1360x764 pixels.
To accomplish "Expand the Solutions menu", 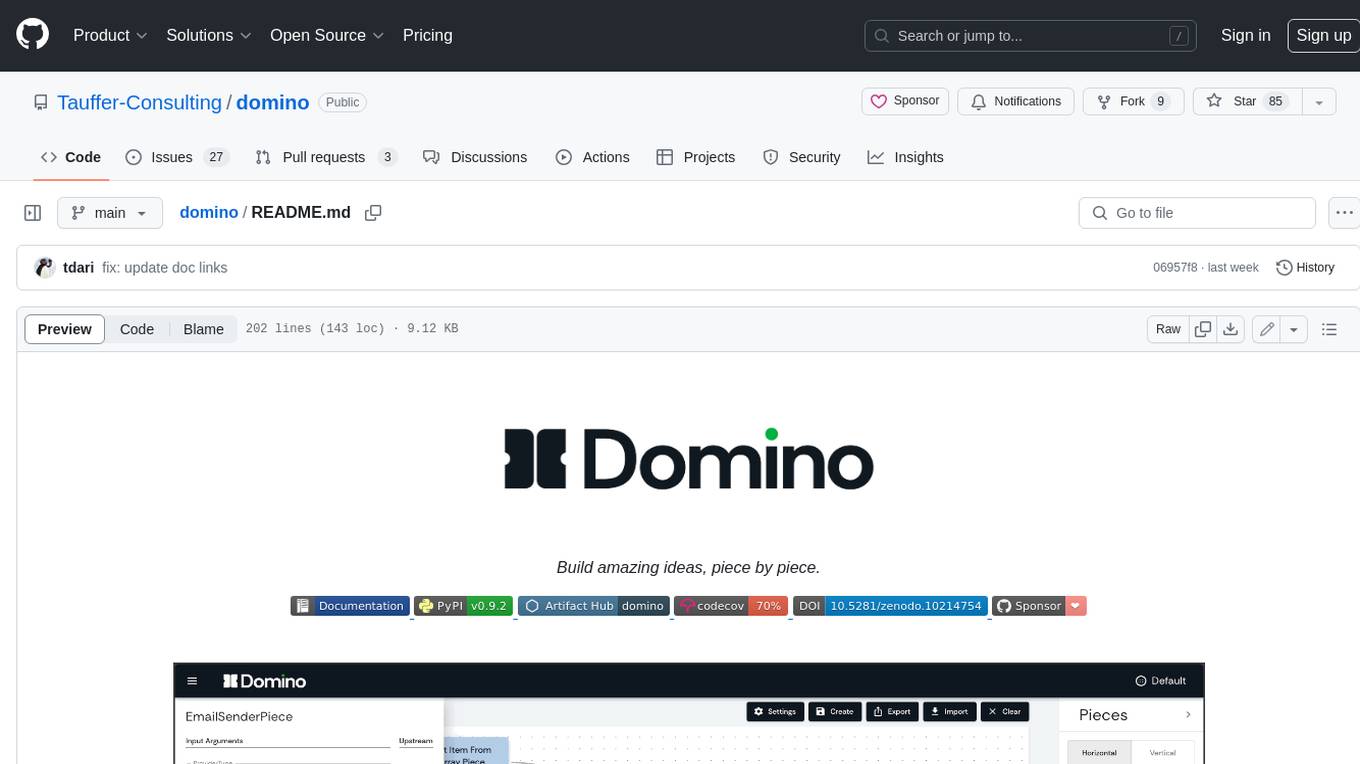I will click(208, 35).
